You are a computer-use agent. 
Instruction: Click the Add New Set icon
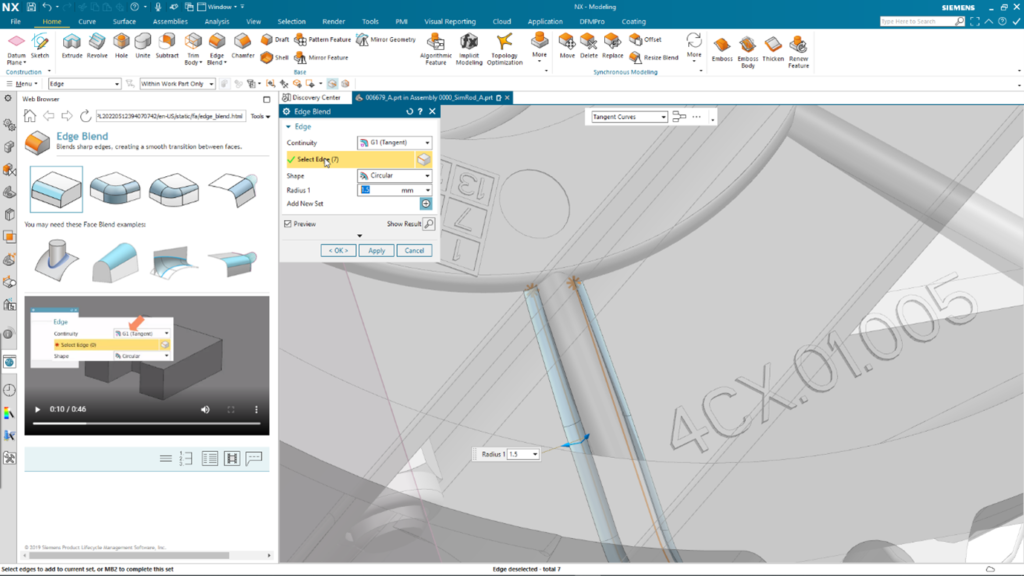click(425, 203)
